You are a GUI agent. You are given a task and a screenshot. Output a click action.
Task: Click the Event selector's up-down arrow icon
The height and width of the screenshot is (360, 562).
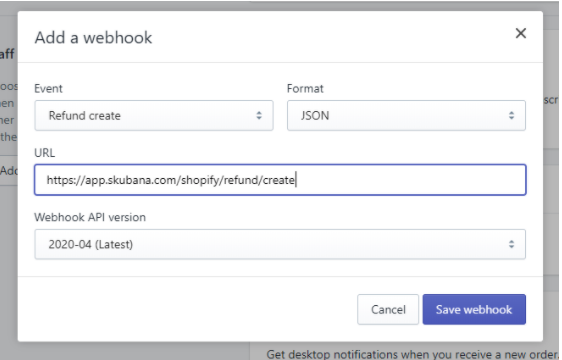(259, 115)
